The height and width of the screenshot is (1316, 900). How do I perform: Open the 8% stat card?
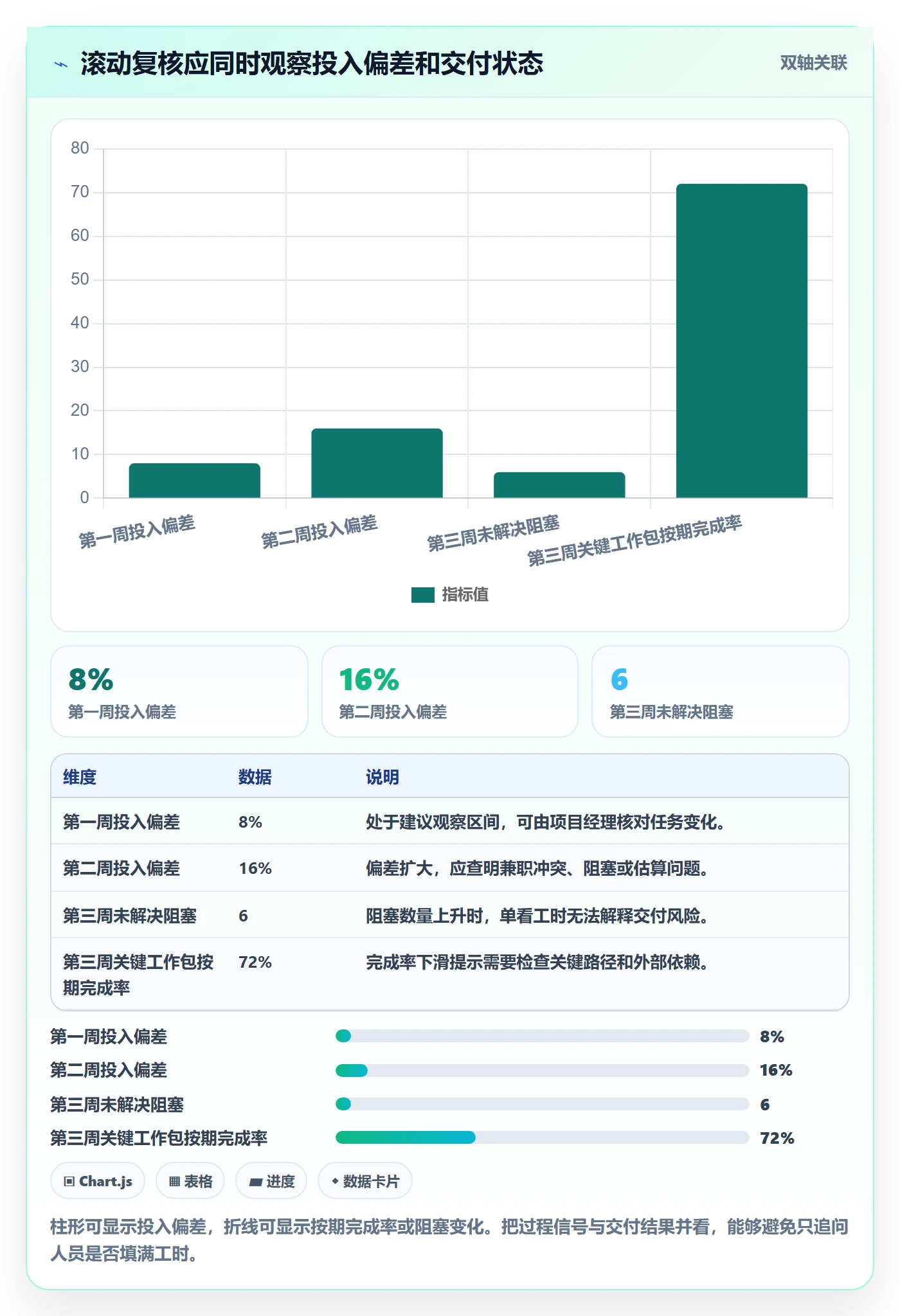179,691
